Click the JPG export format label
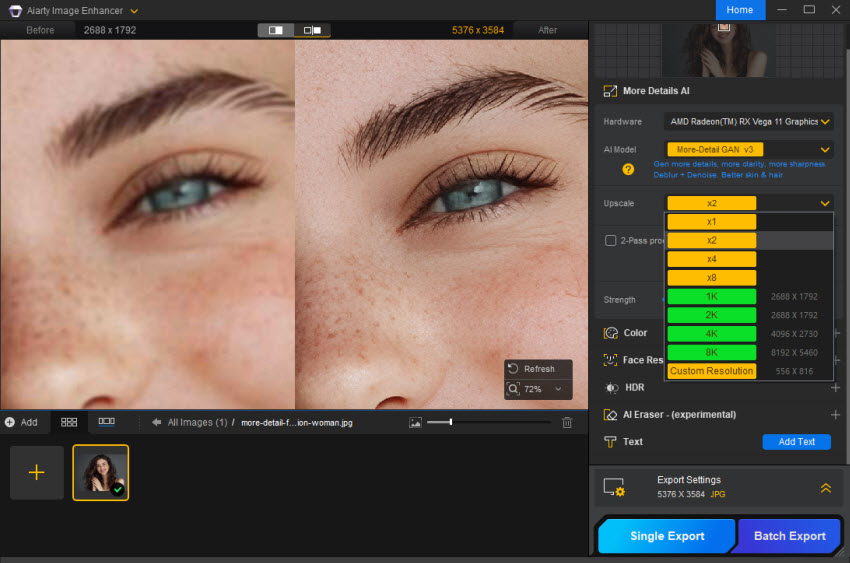This screenshot has height=563, width=850. 718,494
